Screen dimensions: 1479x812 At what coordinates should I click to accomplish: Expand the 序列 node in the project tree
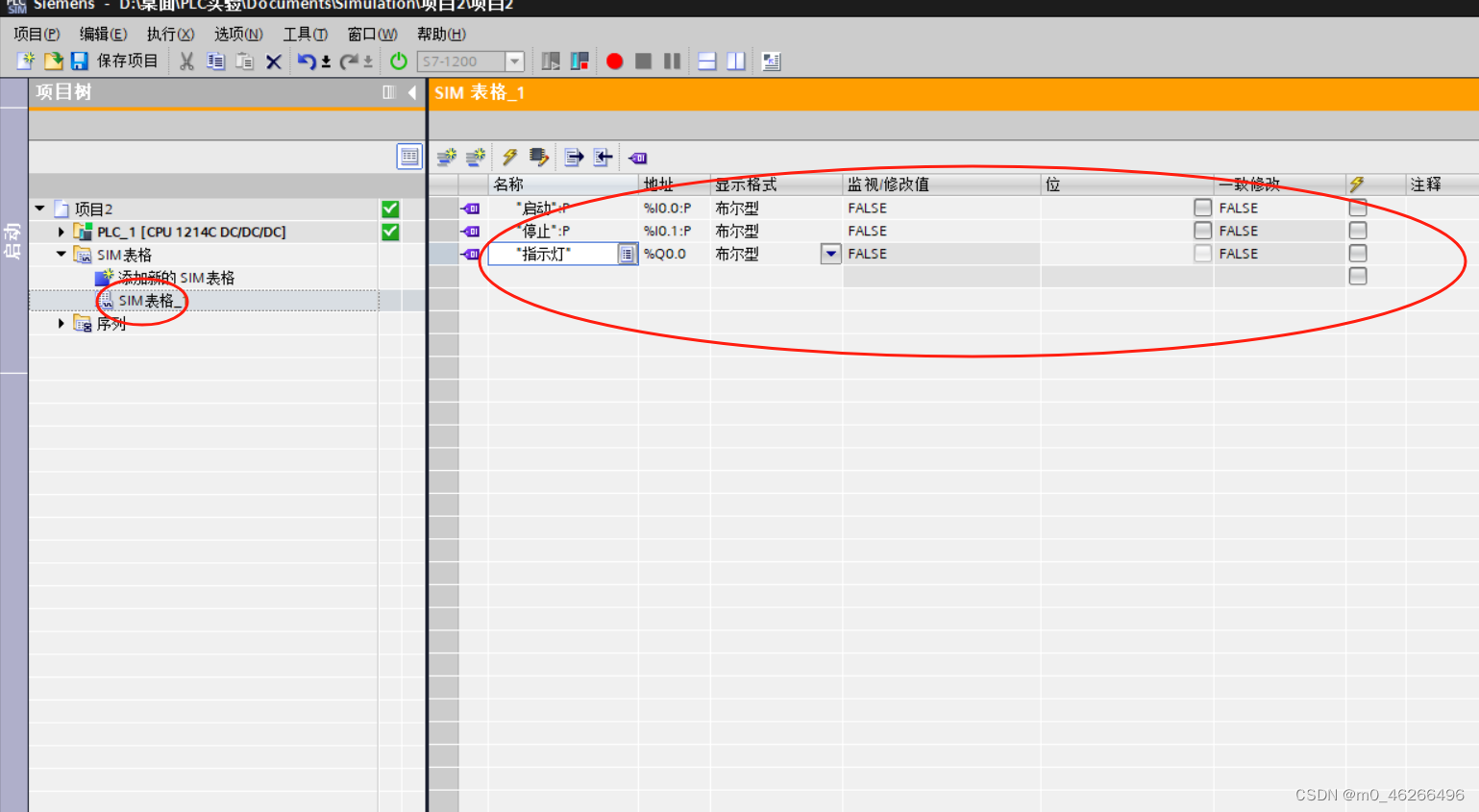pos(61,323)
